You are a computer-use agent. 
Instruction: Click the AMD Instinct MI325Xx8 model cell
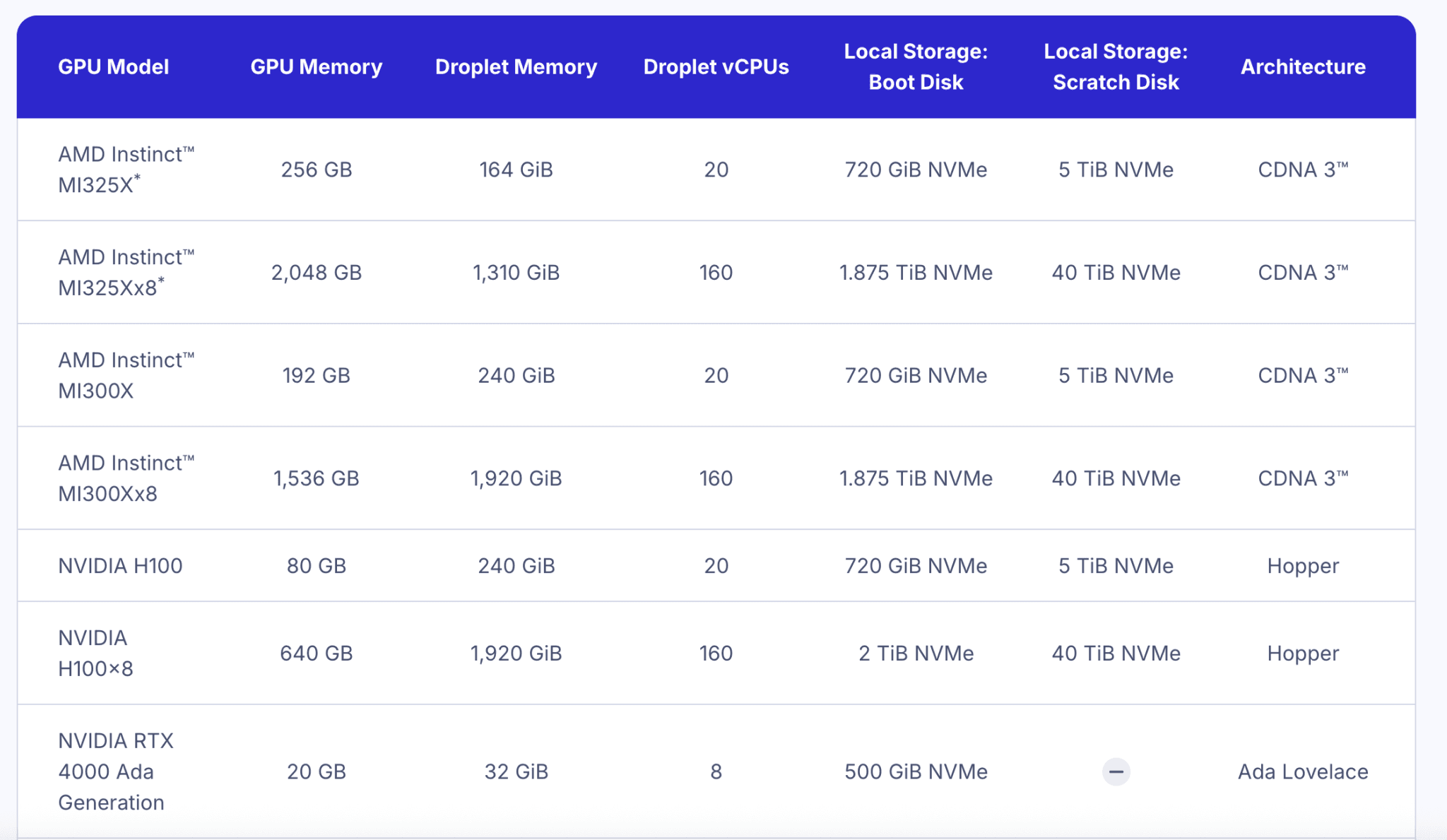click(126, 273)
